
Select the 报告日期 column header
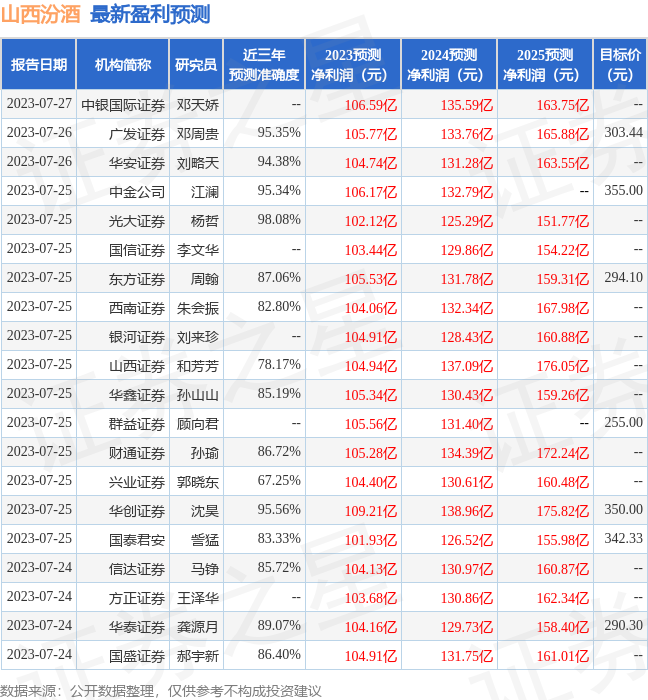pyautogui.click(x=39, y=64)
